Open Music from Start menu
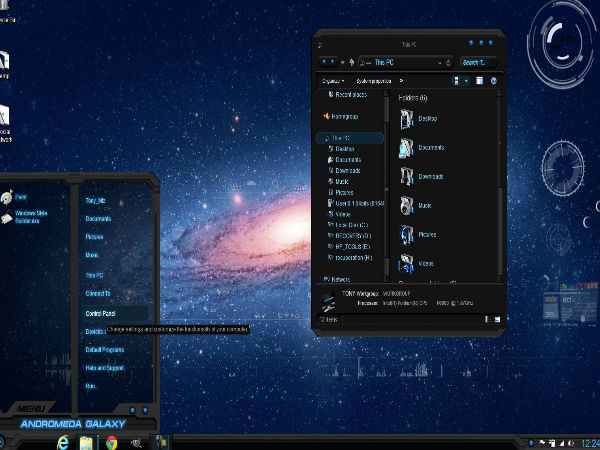 (x=92, y=255)
